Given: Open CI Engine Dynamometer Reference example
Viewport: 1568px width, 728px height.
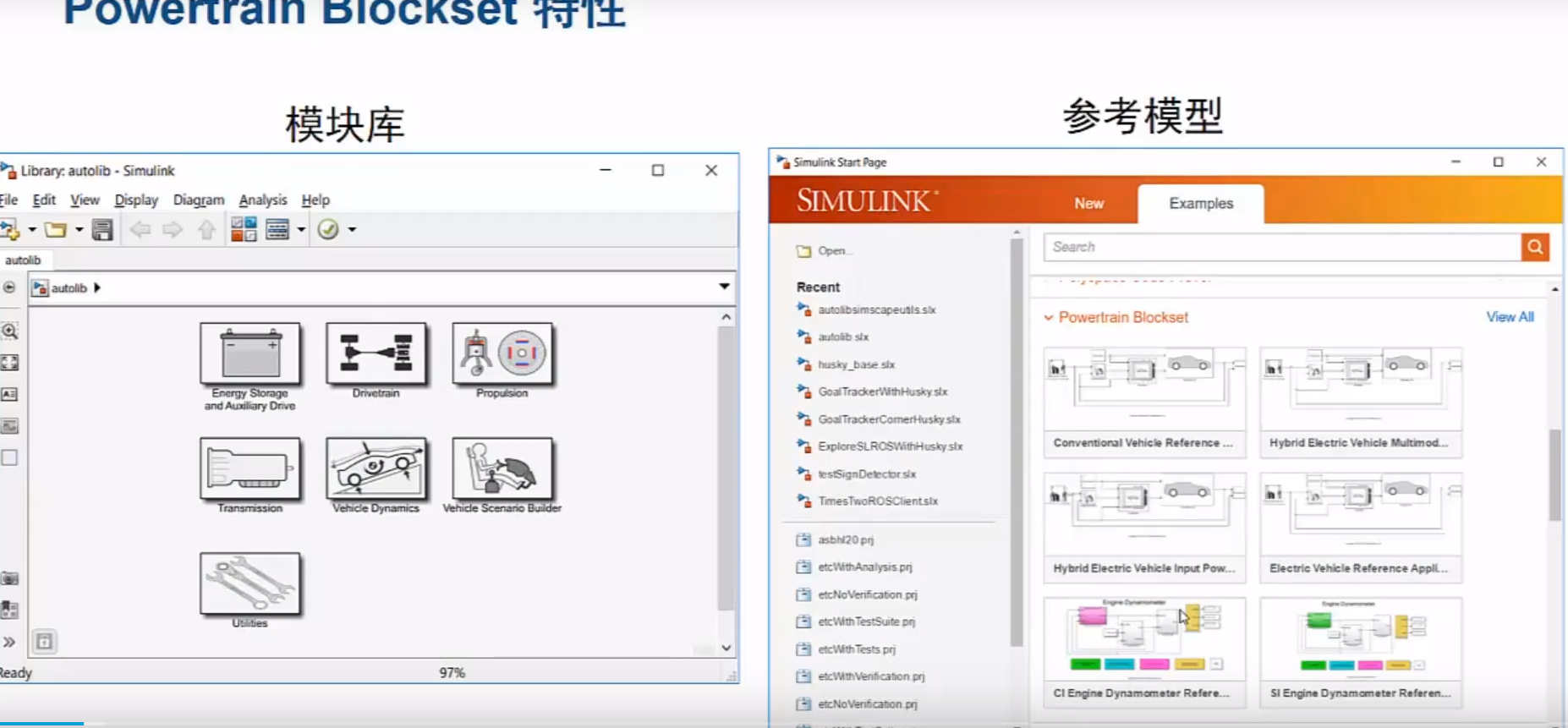Looking at the screenshot, I should pyautogui.click(x=1144, y=652).
